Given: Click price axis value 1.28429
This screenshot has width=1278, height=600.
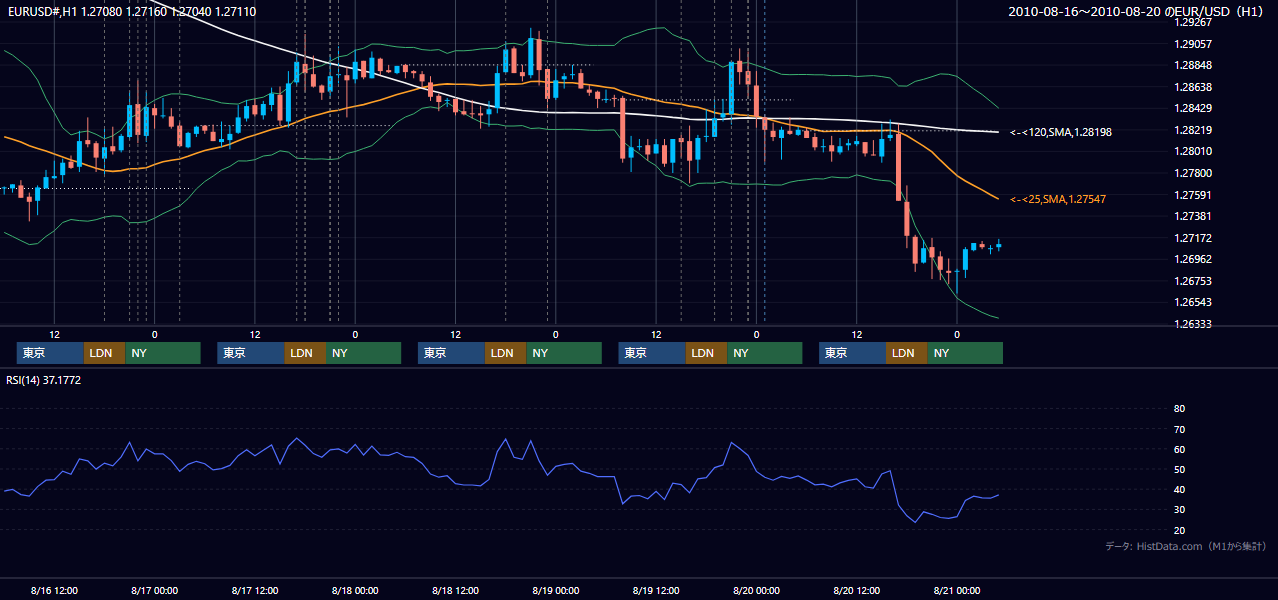Looking at the screenshot, I should click(x=1193, y=109).
